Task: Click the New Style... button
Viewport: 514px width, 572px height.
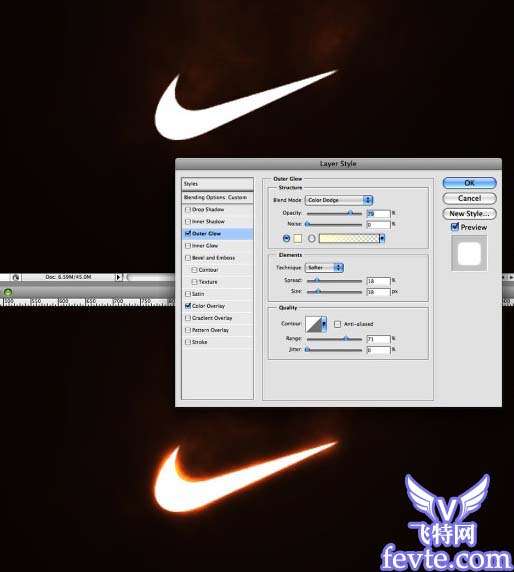Action: coord(469,213)
